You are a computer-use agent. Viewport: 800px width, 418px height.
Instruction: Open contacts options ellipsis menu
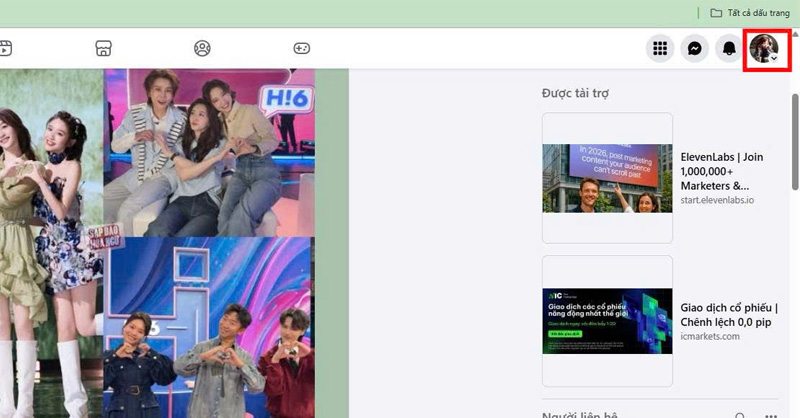[770, 414]
